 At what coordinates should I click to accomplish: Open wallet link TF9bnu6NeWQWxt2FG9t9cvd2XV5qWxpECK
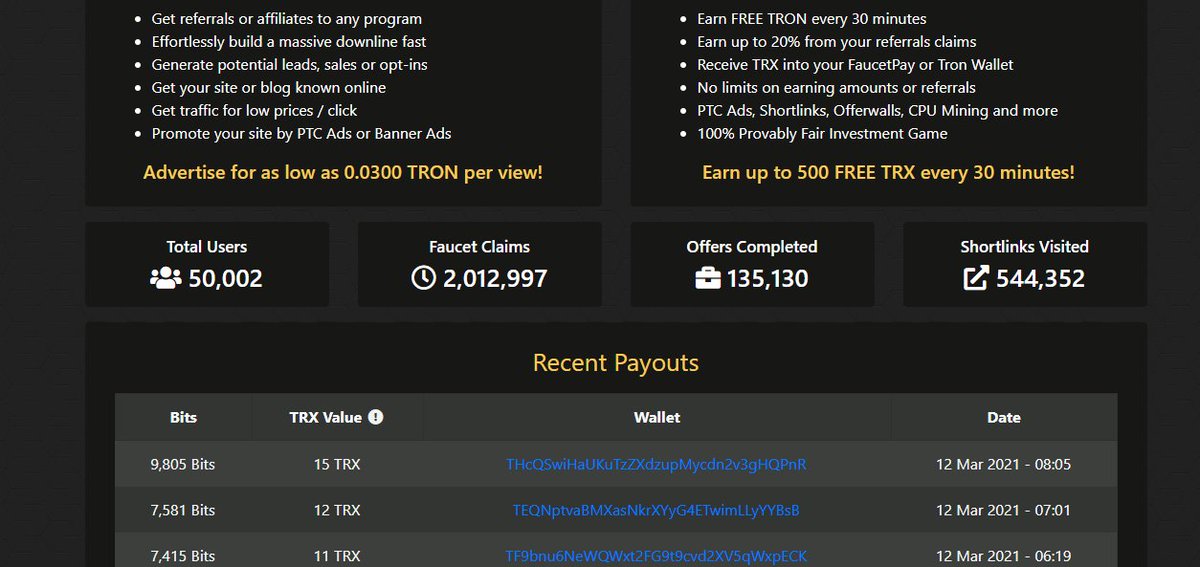(656, 556)
